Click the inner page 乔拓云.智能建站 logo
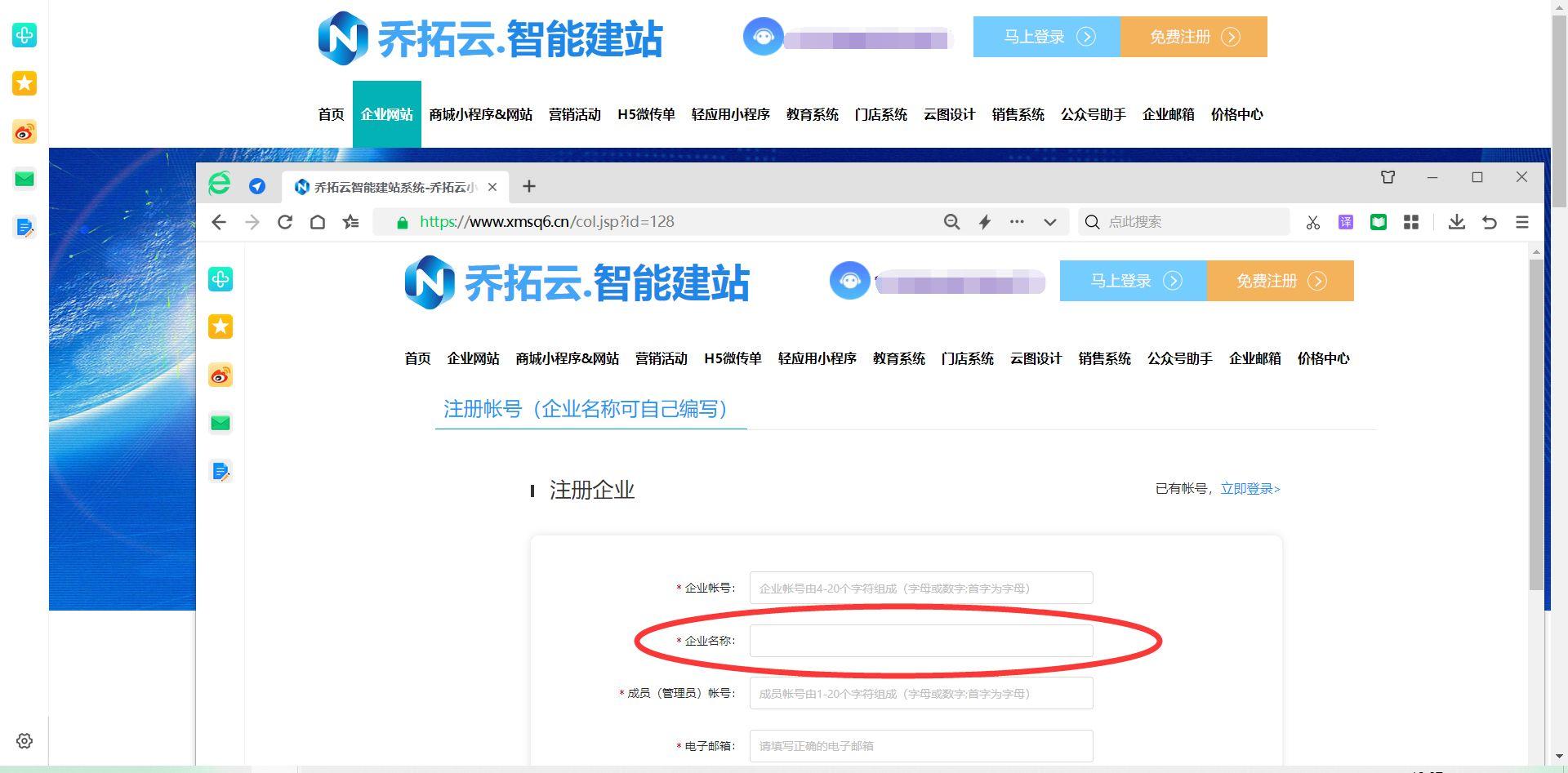Screen dimensions: 1568x773 pyautogui.click(x=577, y=282)
